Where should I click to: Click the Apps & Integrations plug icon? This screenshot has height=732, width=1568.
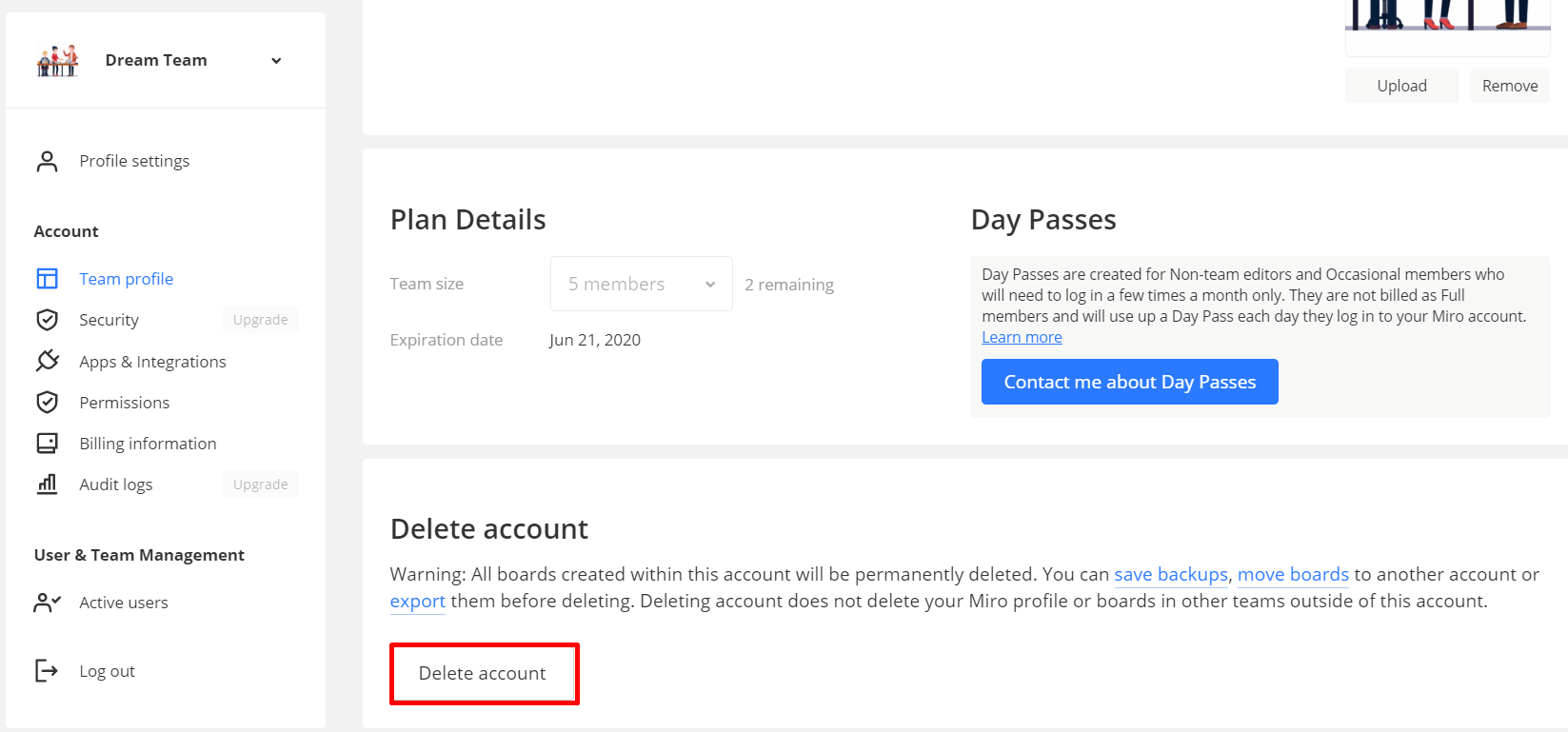click(x=47, y=361)
